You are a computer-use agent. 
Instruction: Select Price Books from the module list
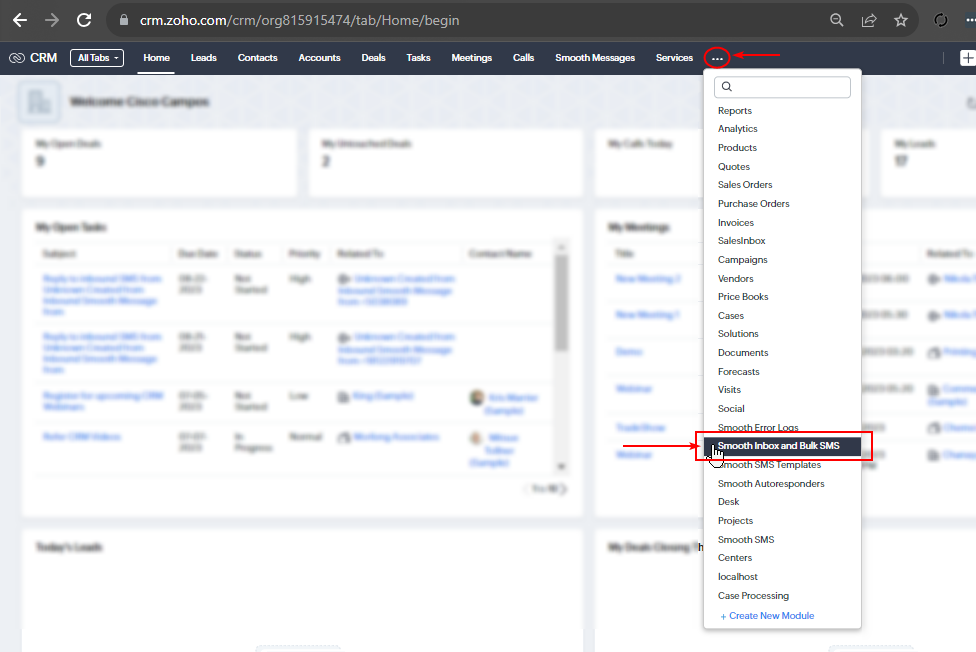coord(743,297)
